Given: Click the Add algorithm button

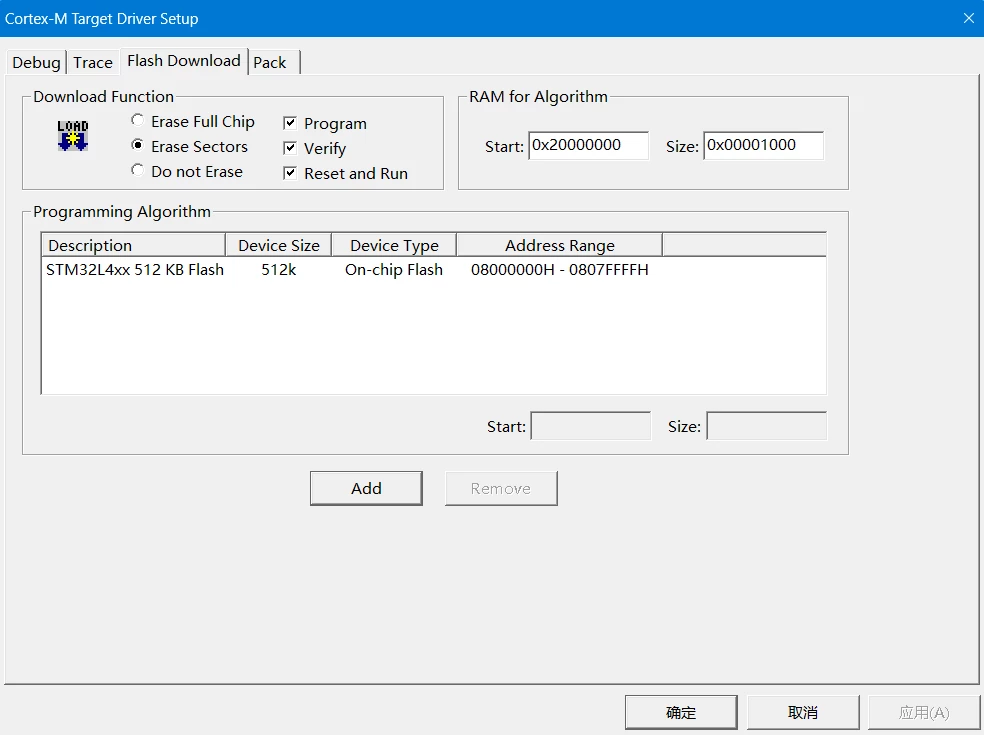Looking at the screenshot, I should point(366,488).
